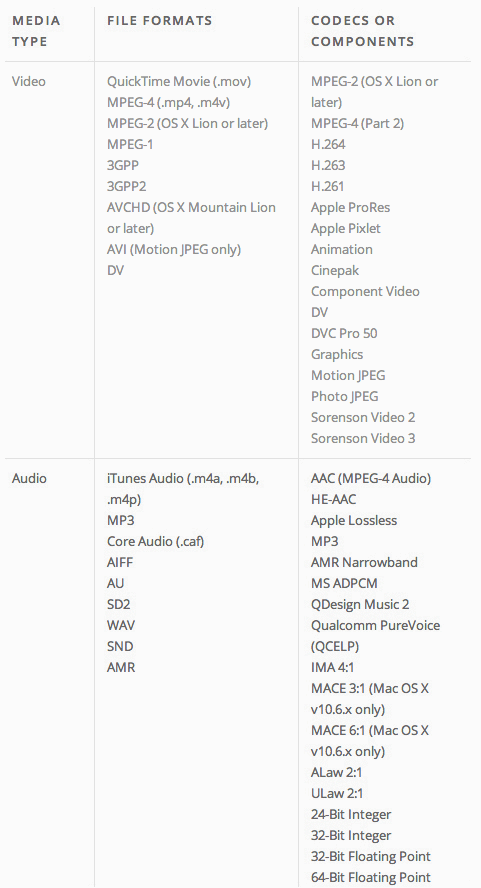Click QDesign Music 2 codec entry
Screen dimensions: 481x888
[360, 604]
